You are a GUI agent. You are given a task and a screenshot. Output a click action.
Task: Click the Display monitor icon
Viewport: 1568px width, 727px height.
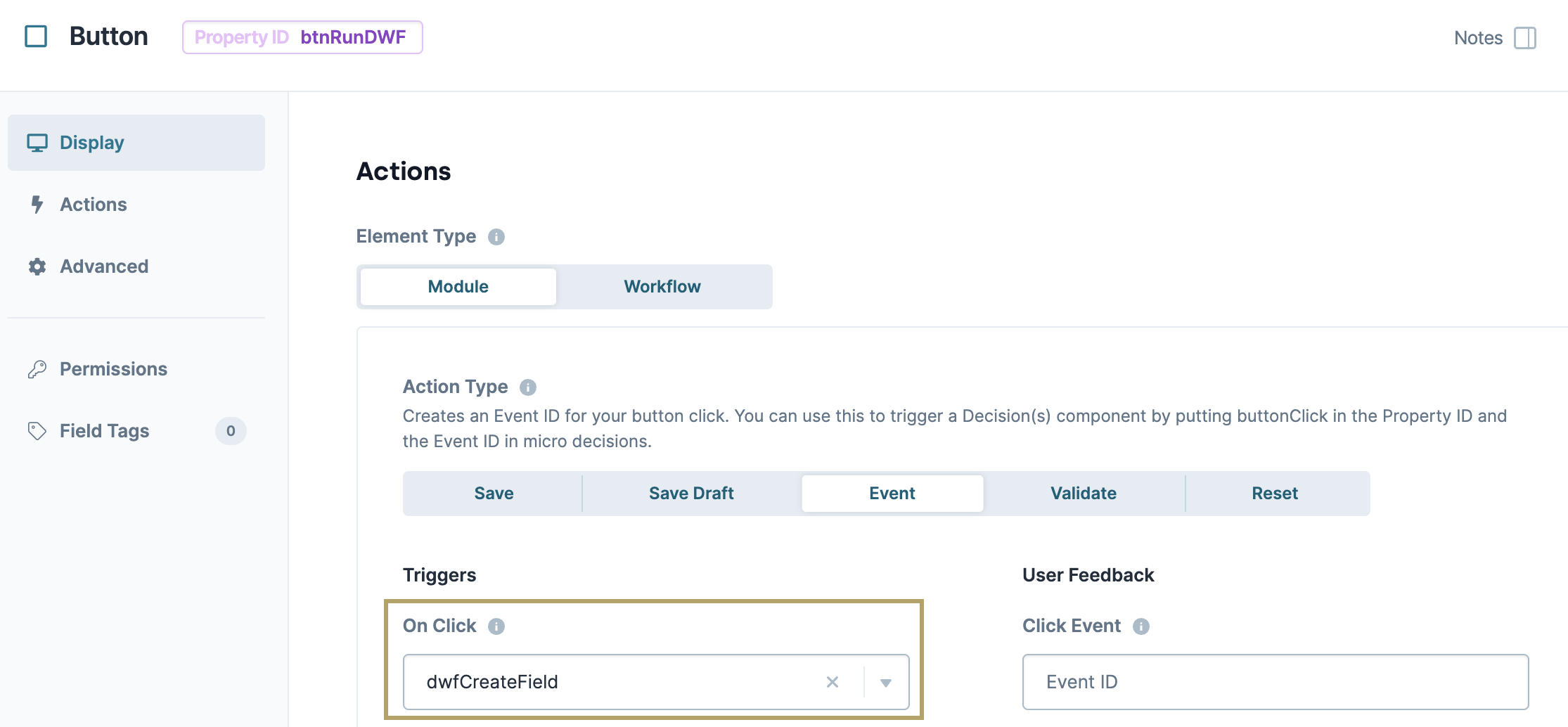point(37,143)
